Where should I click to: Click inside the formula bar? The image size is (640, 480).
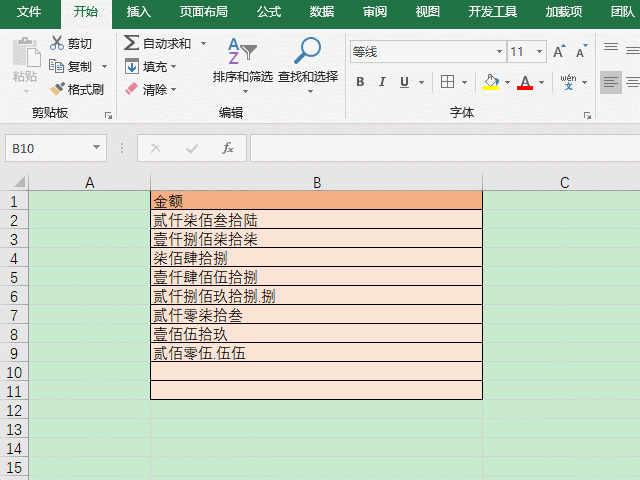(x=445, y=148)
